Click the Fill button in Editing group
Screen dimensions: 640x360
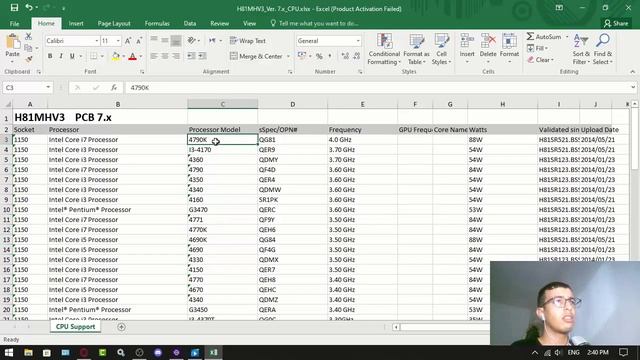pyautogui.click(x=538, y=48)
